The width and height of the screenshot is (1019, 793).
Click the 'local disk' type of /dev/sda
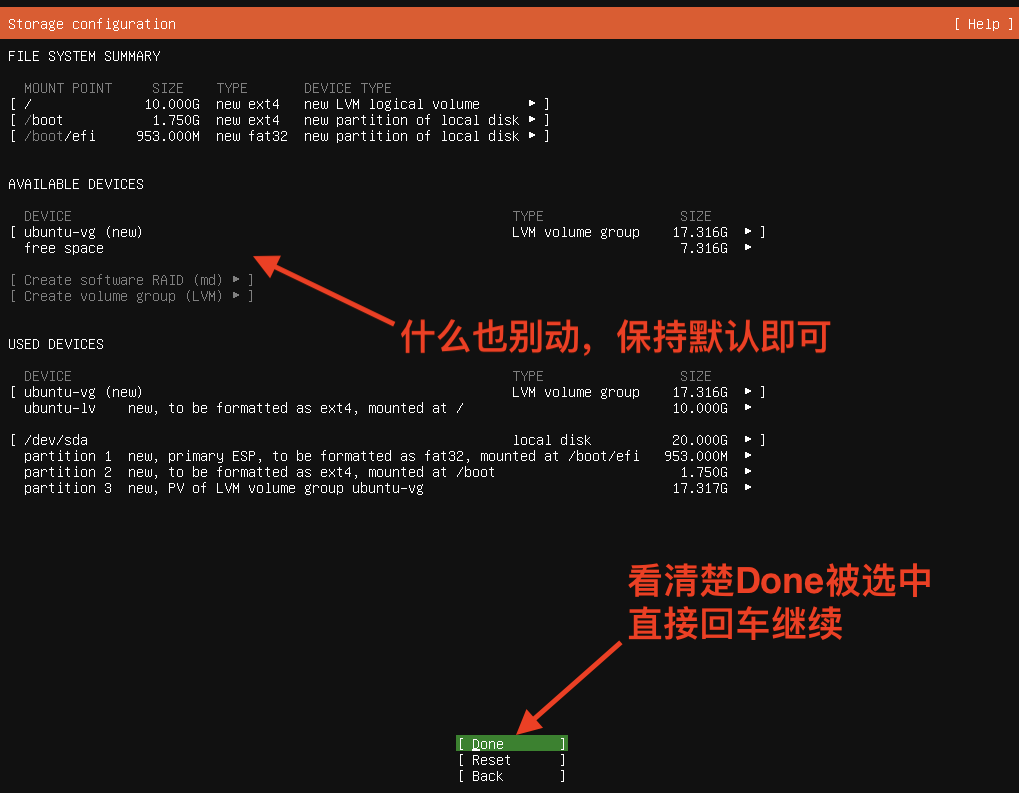coord(552,440)
